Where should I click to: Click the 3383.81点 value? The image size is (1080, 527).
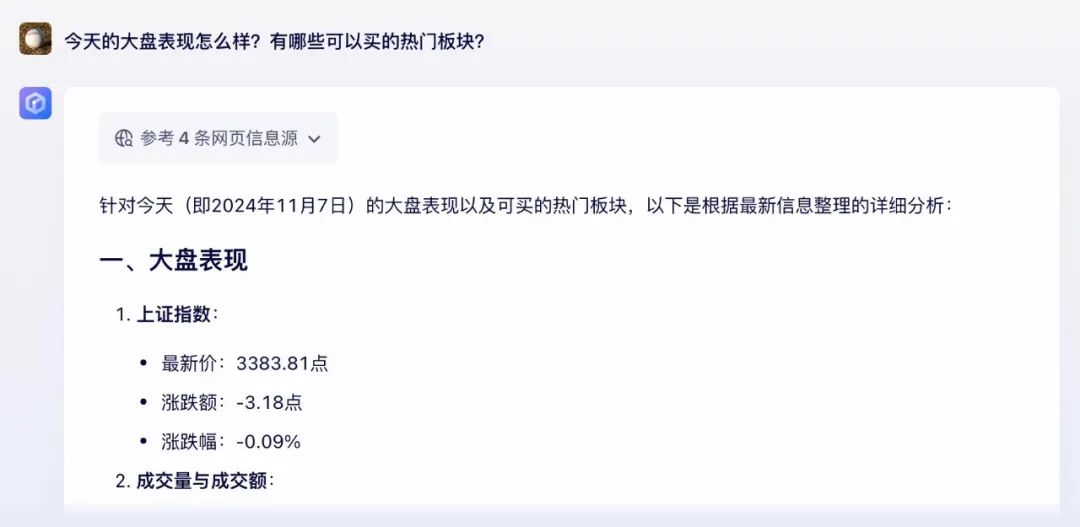coord(282,364)
